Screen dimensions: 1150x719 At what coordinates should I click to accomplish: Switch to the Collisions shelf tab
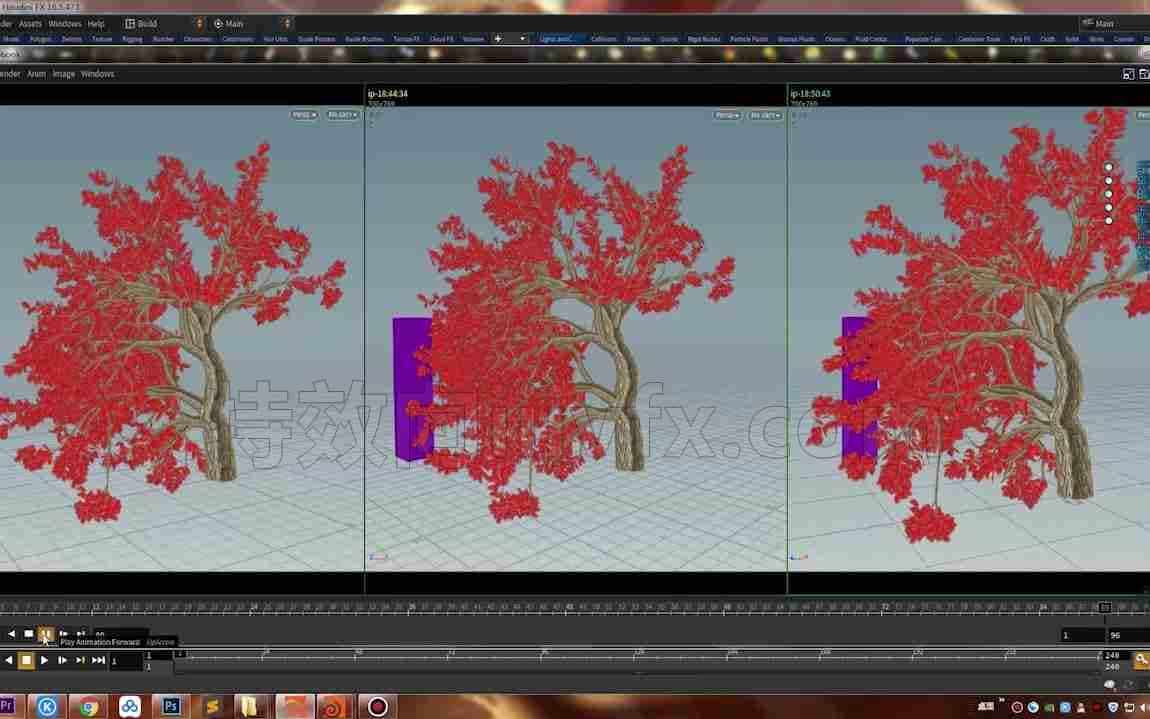pos(604,39)
